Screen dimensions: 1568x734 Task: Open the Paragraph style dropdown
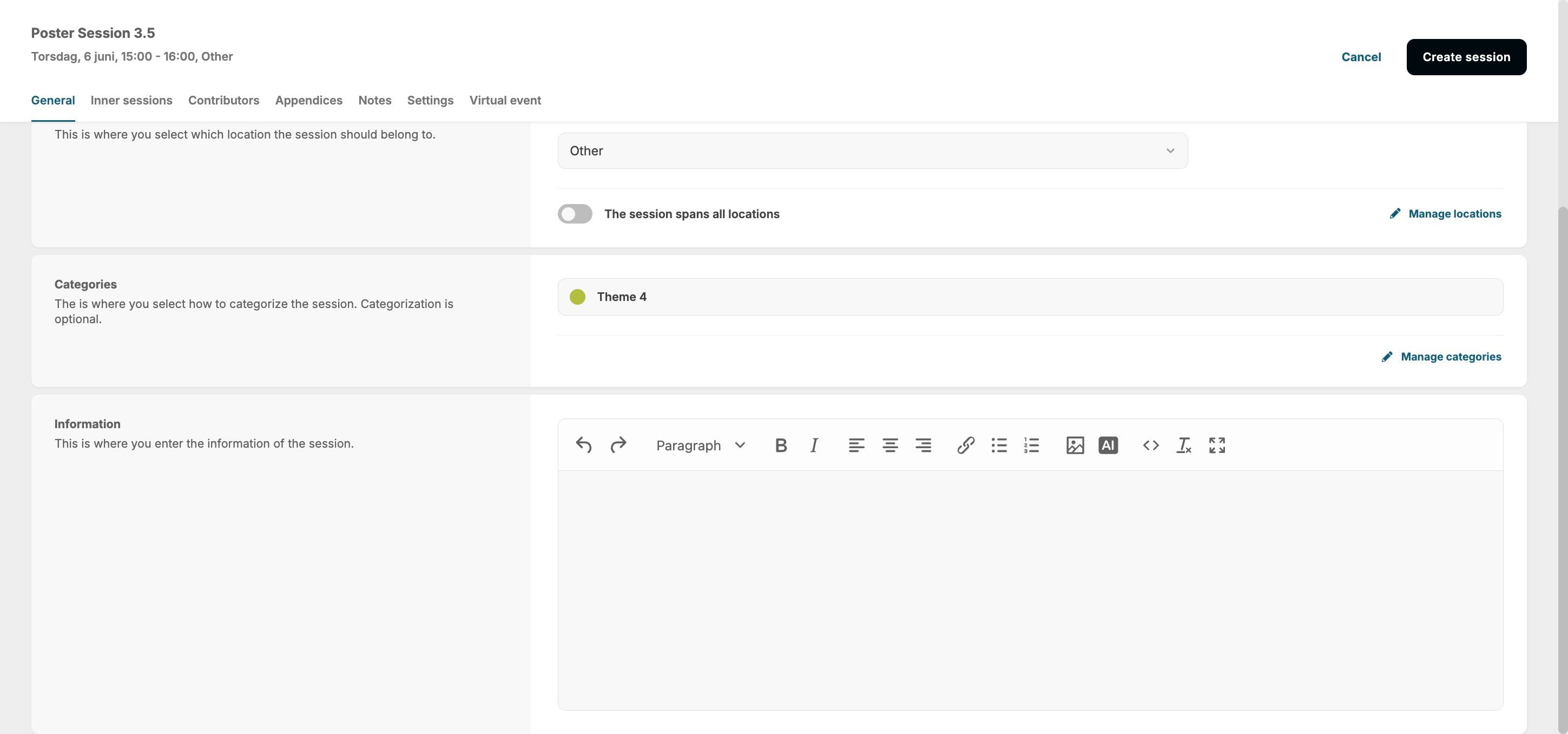coord(700,445)
